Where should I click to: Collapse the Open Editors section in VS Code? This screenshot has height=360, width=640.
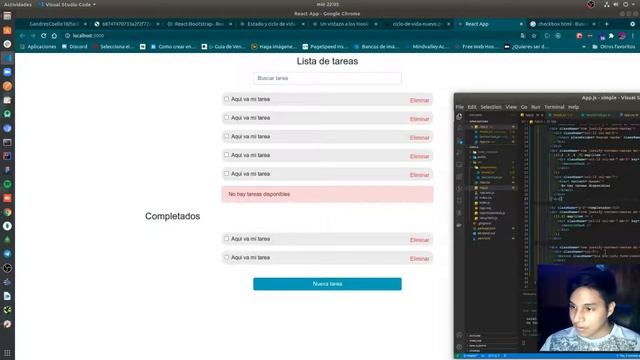click(478, 121)
